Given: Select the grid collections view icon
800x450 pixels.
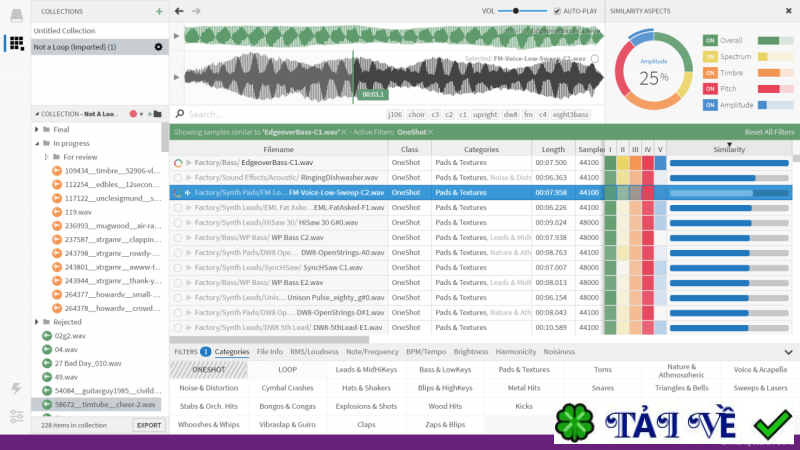Looking at the screenshot, I should 15,43.
